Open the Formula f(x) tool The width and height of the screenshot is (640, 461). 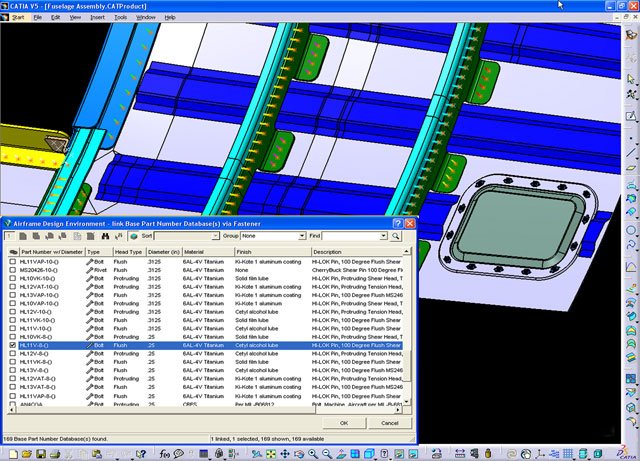click(x=164, y=454)
